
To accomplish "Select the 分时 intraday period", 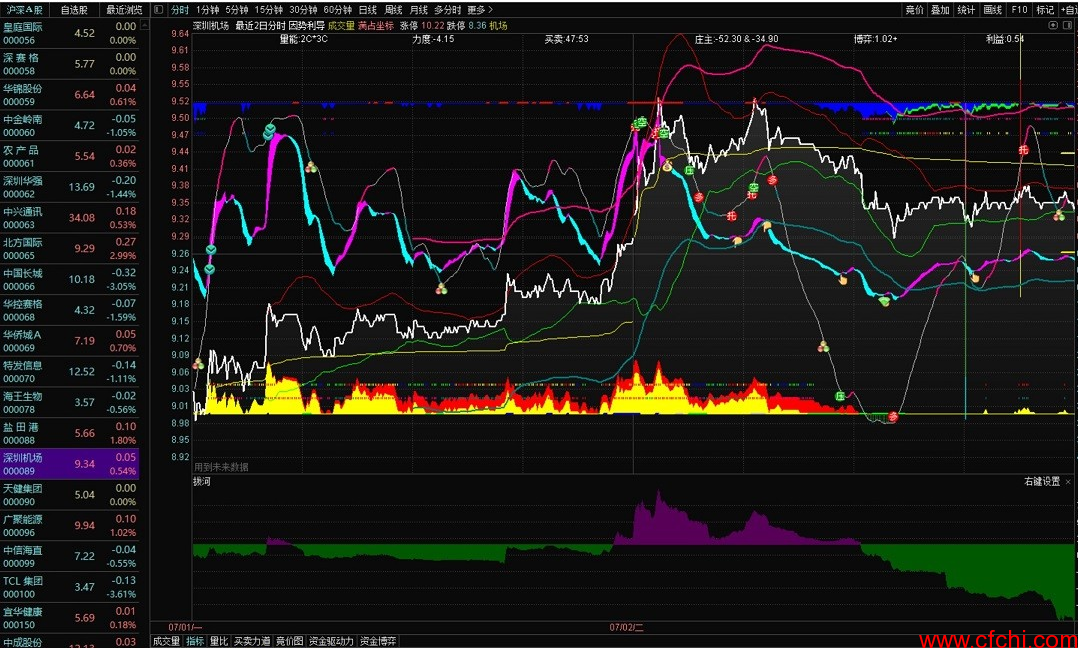I will (x=179, y=10).
